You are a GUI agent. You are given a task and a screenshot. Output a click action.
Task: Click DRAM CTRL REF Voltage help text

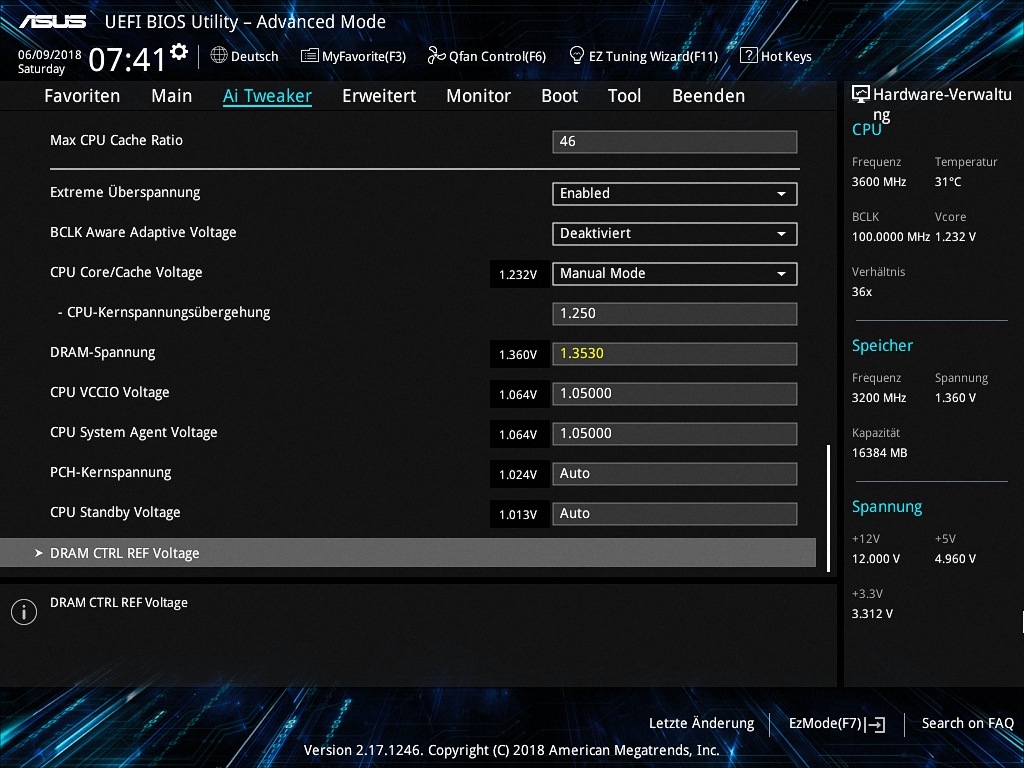click(119, 603)
